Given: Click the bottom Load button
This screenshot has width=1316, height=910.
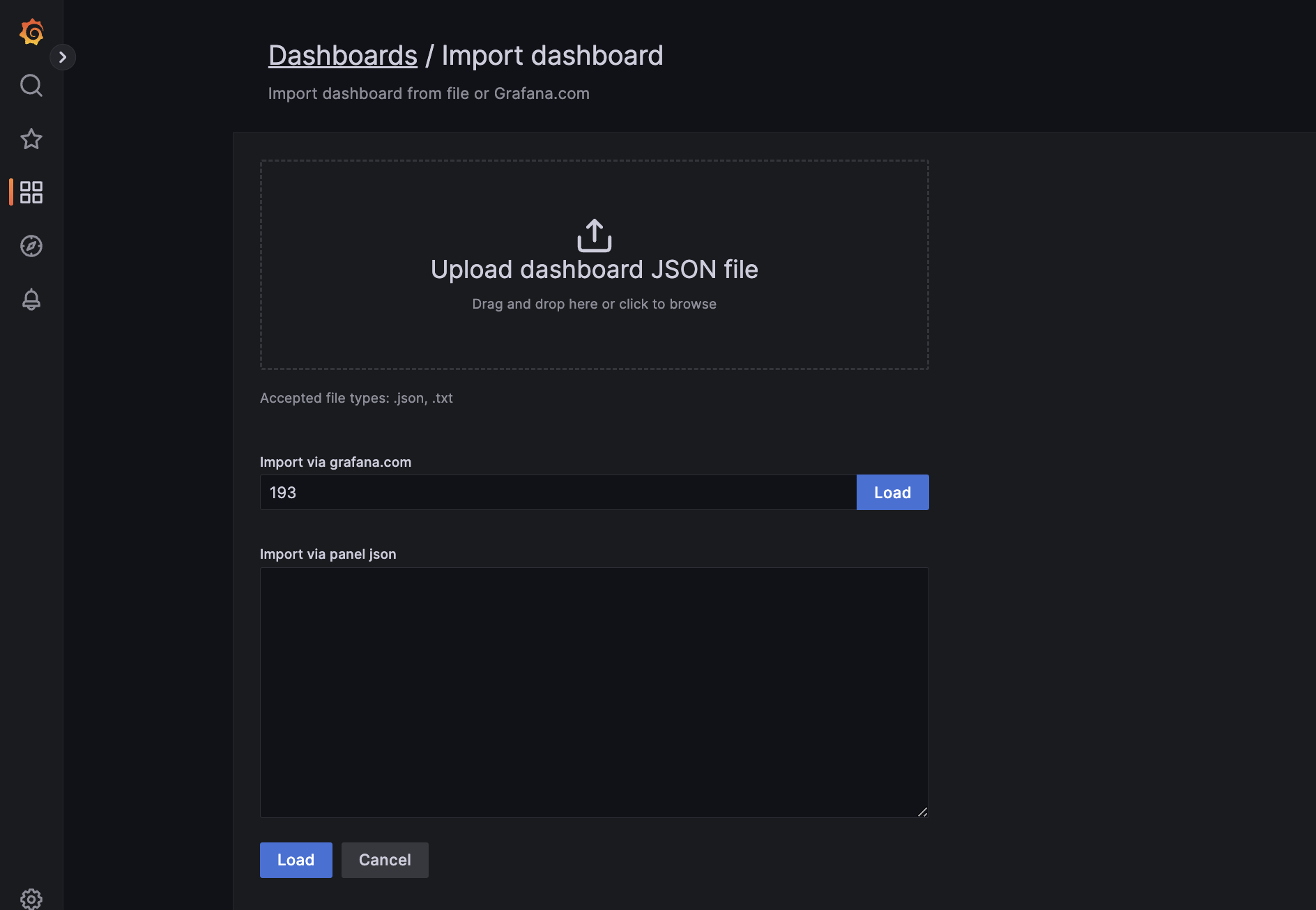Looking at the screenshot, I should tap(296, 860).
